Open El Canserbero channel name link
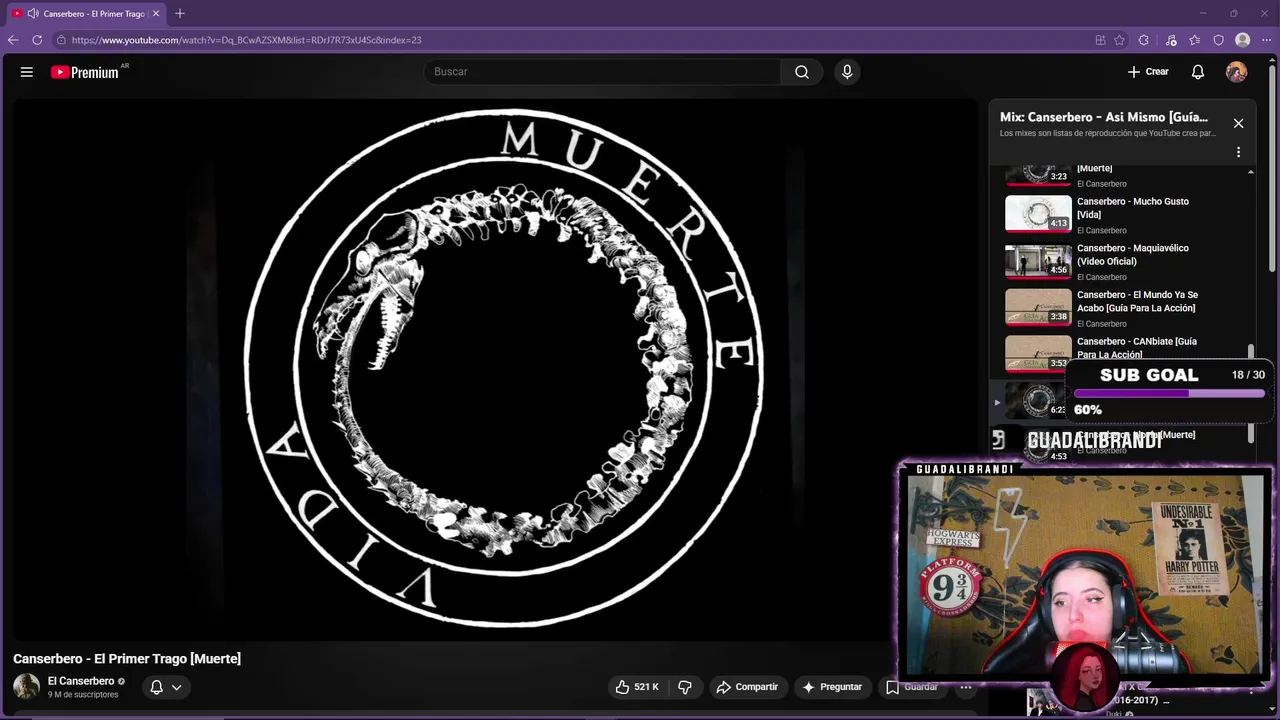This screenshot has width=1280, height=720. (81, 681)
